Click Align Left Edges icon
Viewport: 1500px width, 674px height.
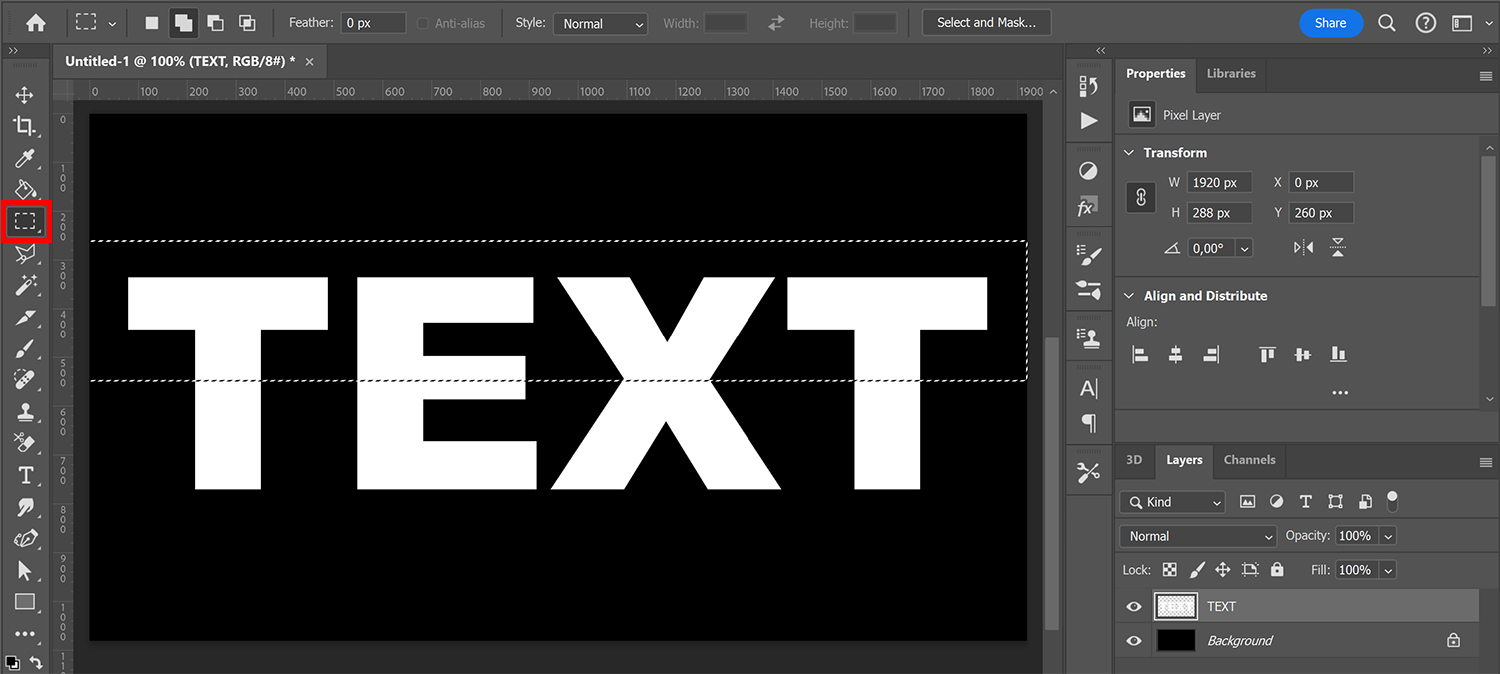[1140, 354]
